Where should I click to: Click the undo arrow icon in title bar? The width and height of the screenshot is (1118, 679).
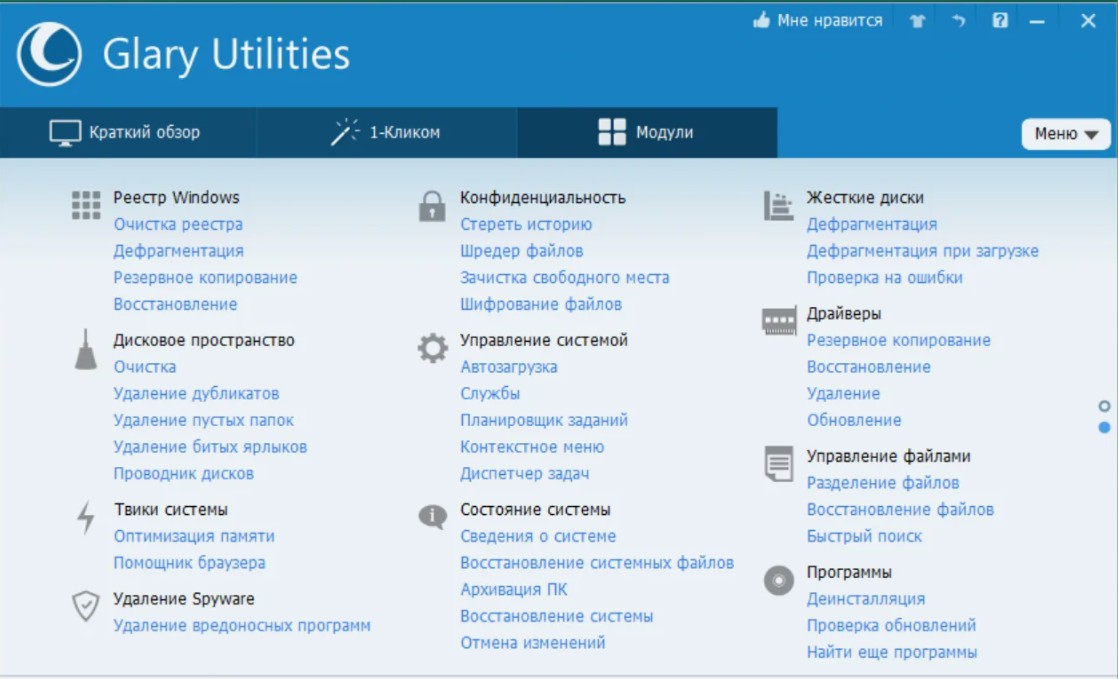click(x=959, y=21)
